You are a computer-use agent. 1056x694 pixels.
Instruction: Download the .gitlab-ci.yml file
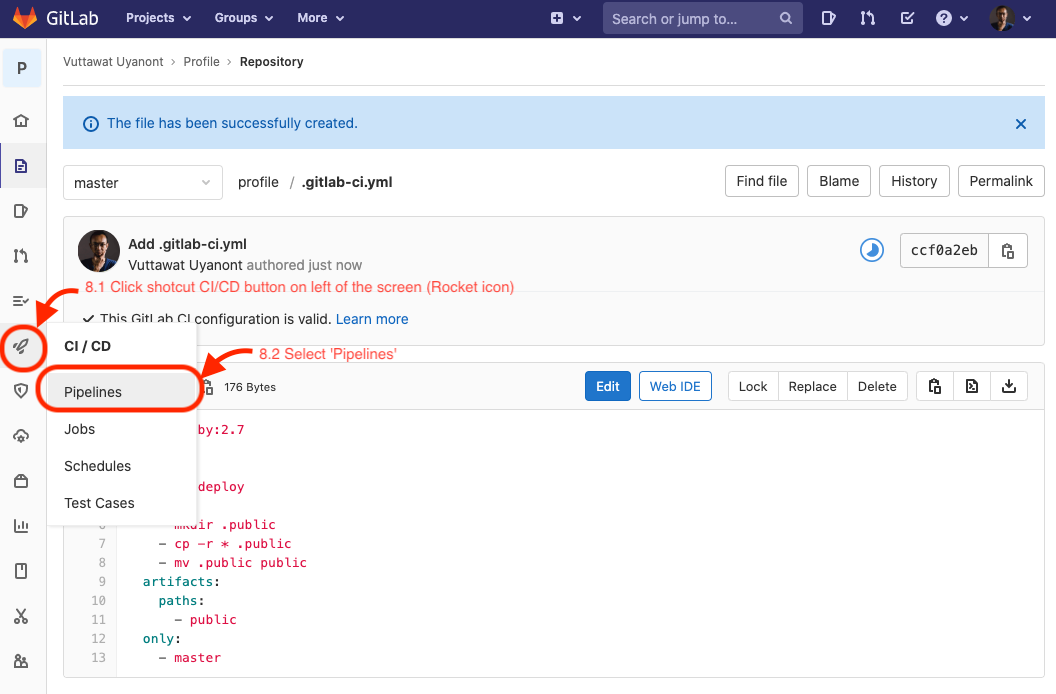point(1009,385)
